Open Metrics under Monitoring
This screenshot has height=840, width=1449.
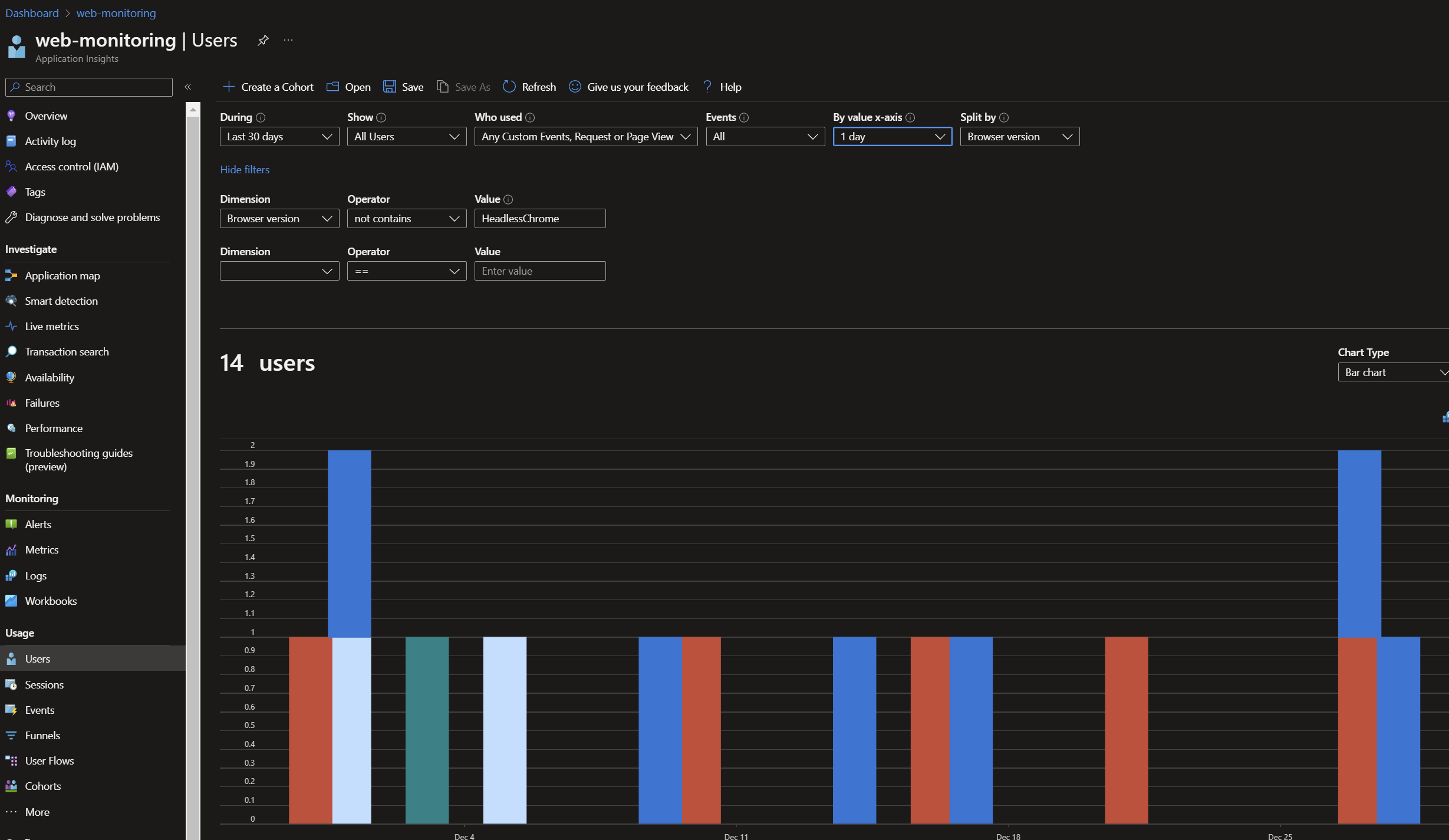click(42, 549)
